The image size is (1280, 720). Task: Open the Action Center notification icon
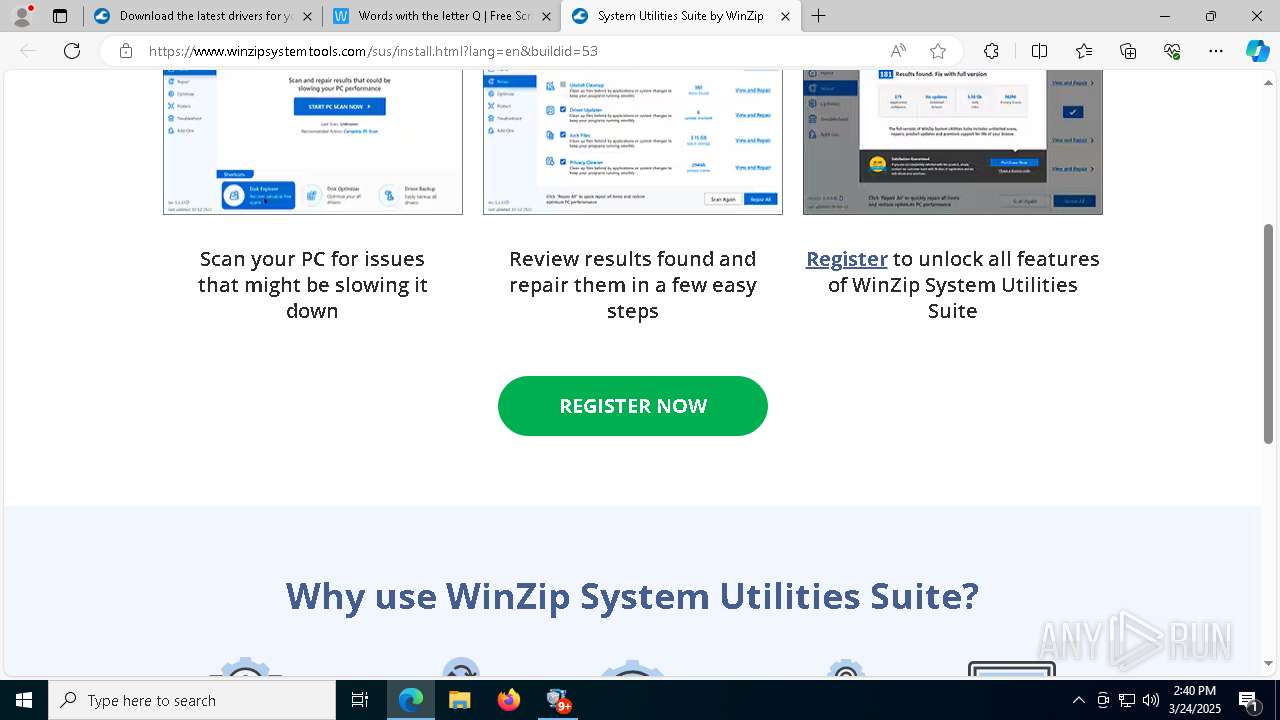tap(1248, 700)
